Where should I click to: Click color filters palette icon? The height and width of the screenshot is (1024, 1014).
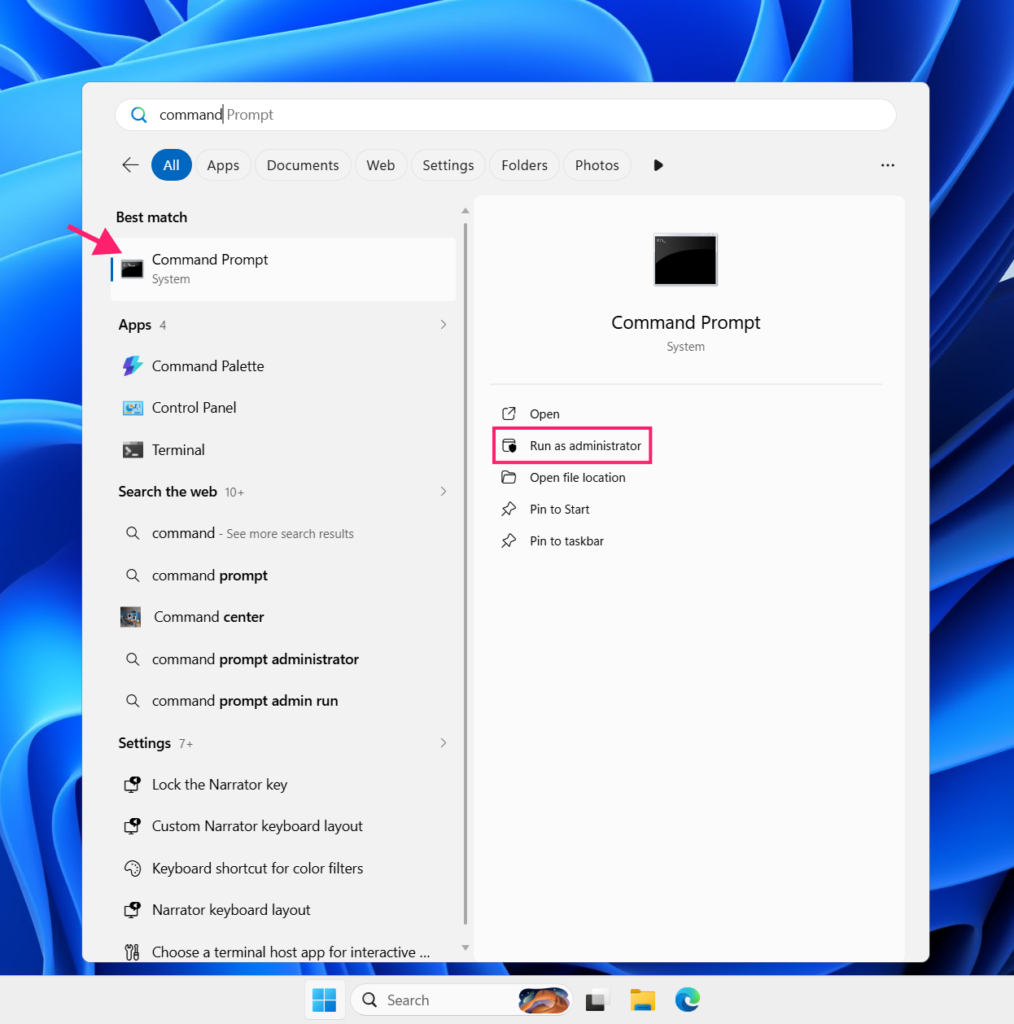click(x=133, y=868)
